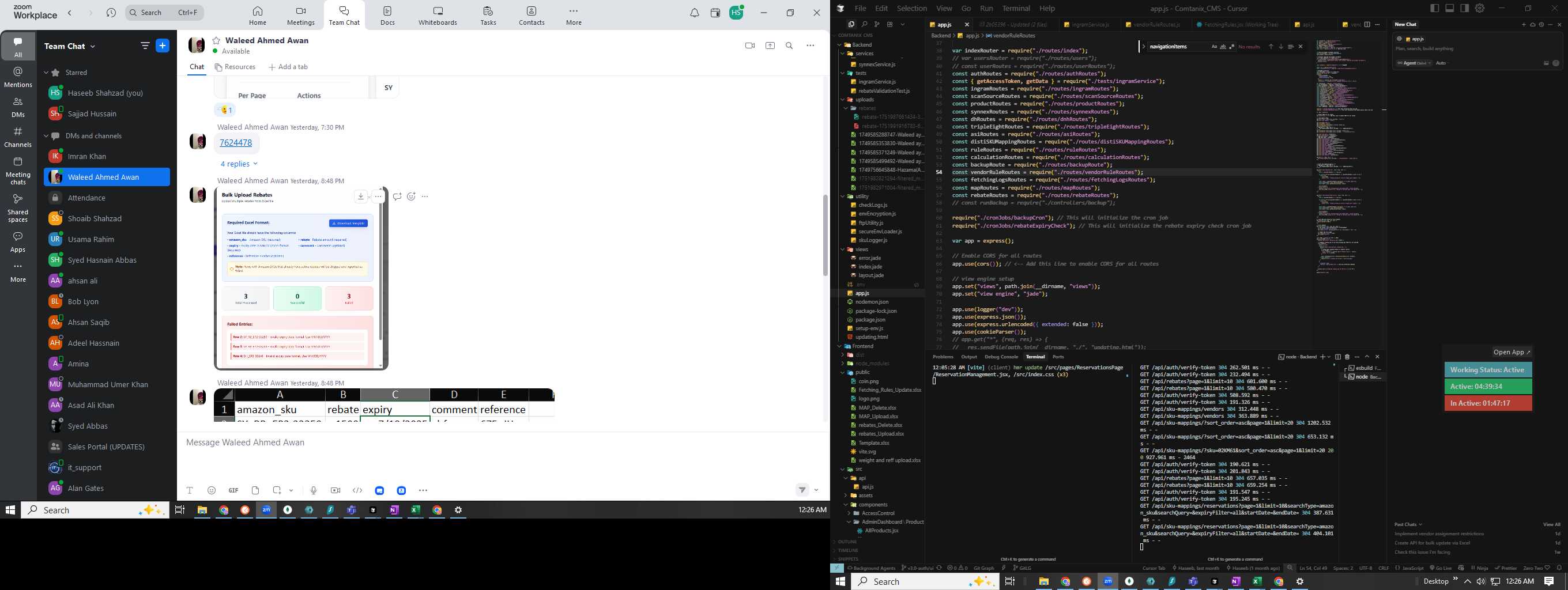
Task: Click the Zoom chat vertical scrollbar
Action: pyautogui.click(x=825, y=235)
